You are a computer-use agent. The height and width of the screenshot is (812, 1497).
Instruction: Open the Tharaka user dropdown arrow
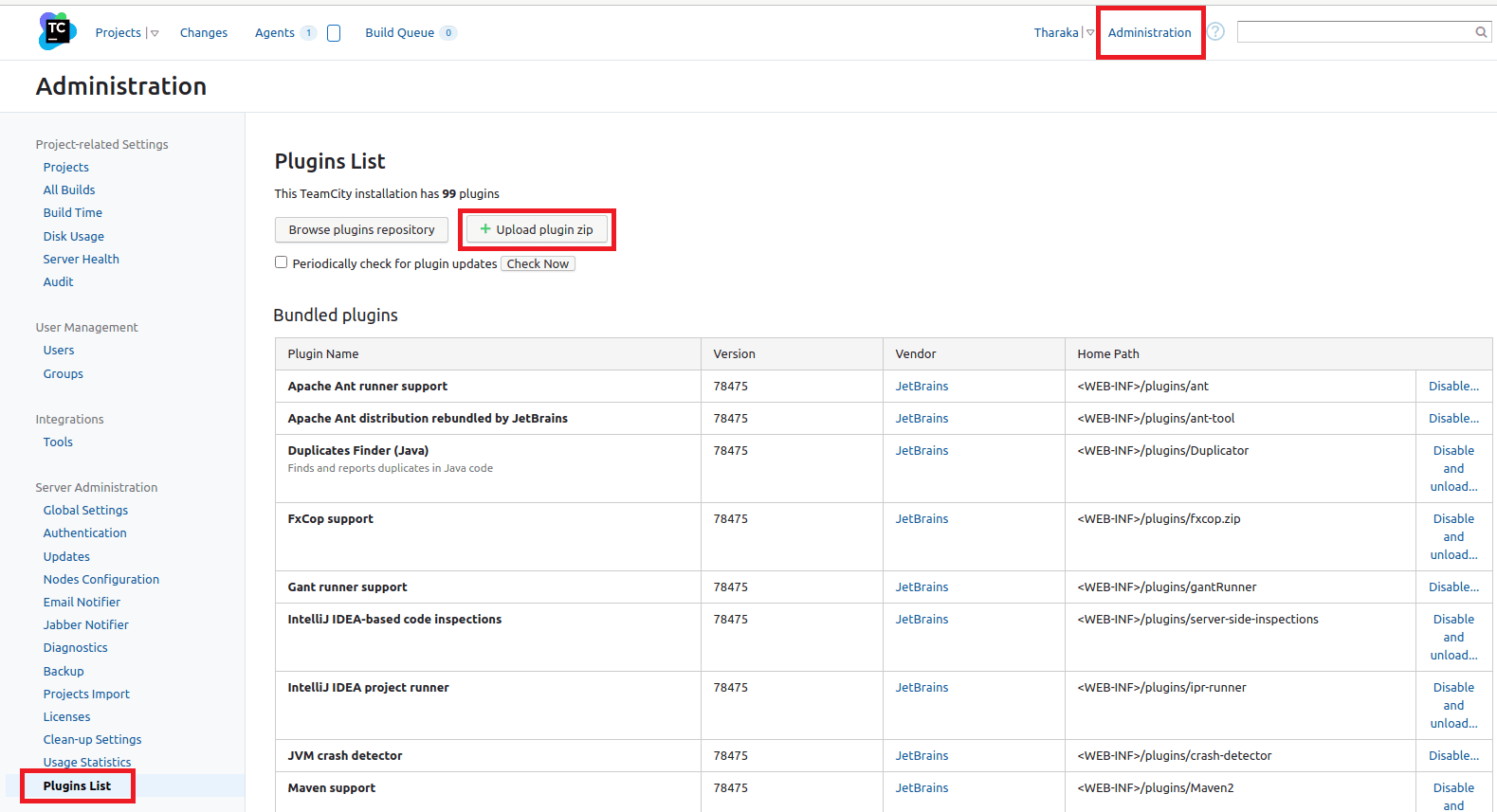pos(1089,33)
